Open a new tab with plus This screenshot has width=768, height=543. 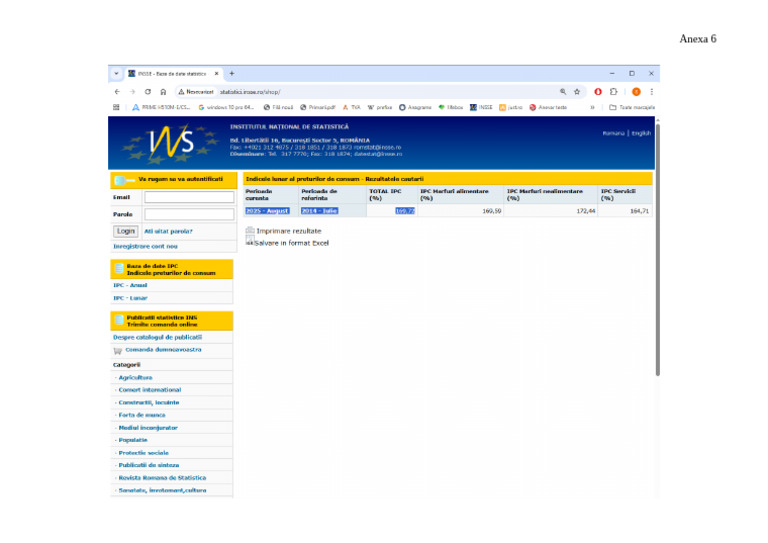point(232,73)
